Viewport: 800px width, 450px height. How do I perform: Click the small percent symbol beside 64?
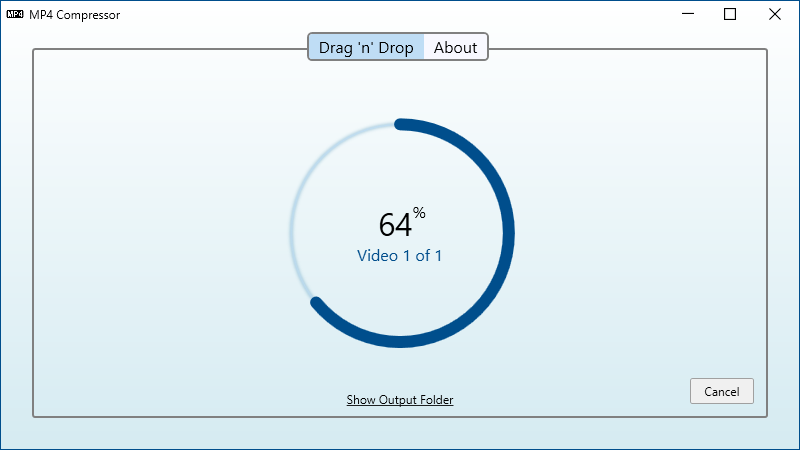coord(419,213)
